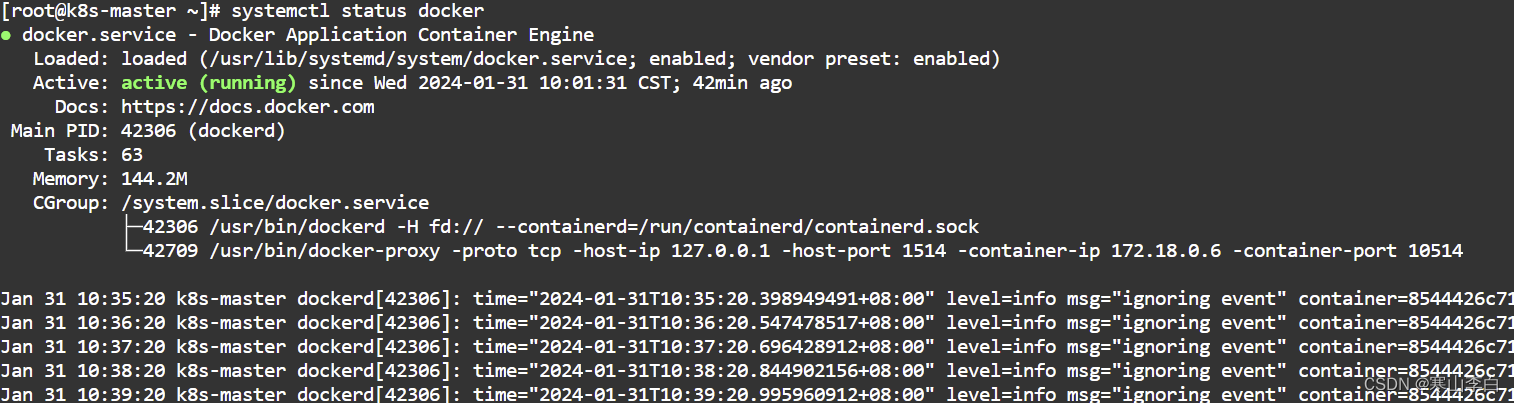This screenshot has width=1514, height=403.
Task: Click the Memory value 144.2M
Action: coord(154,178)
